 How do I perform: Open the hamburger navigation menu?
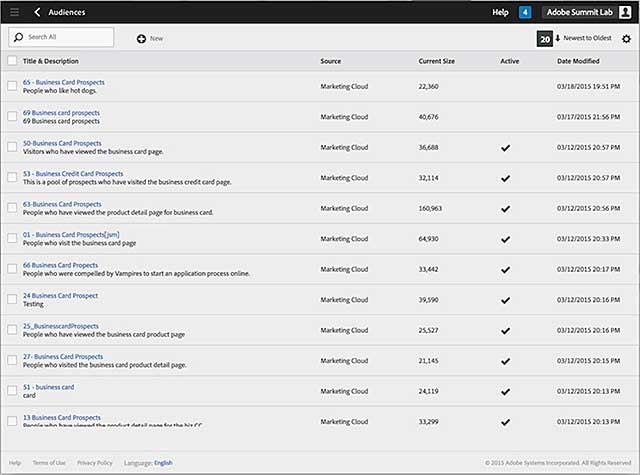pos(14,12)
